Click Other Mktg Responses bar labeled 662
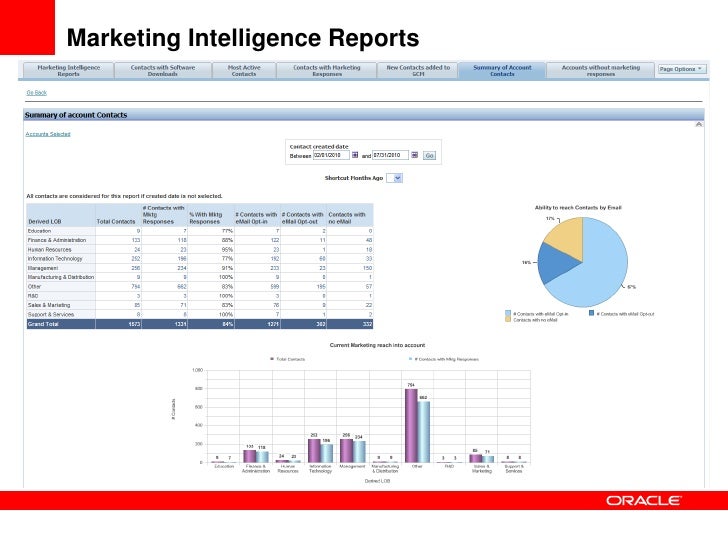 coord(423,432)
